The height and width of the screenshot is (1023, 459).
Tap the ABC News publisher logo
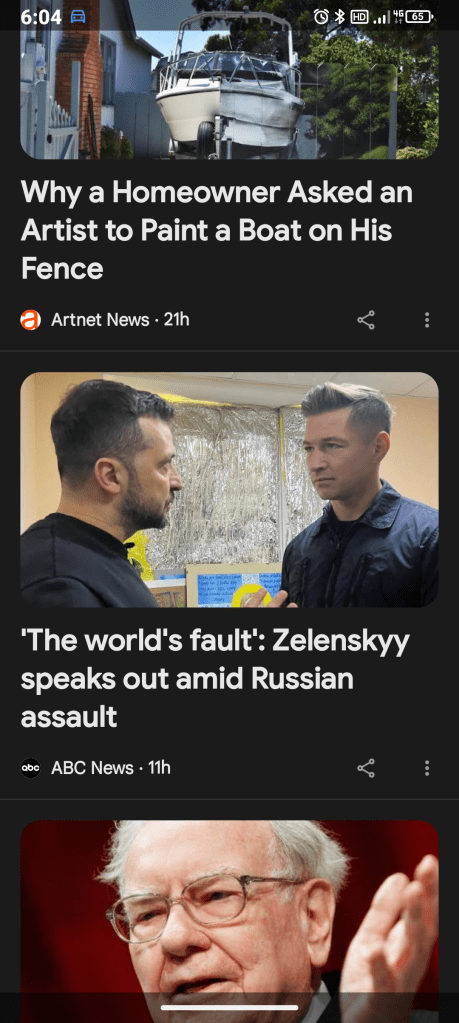pos(31,768)
